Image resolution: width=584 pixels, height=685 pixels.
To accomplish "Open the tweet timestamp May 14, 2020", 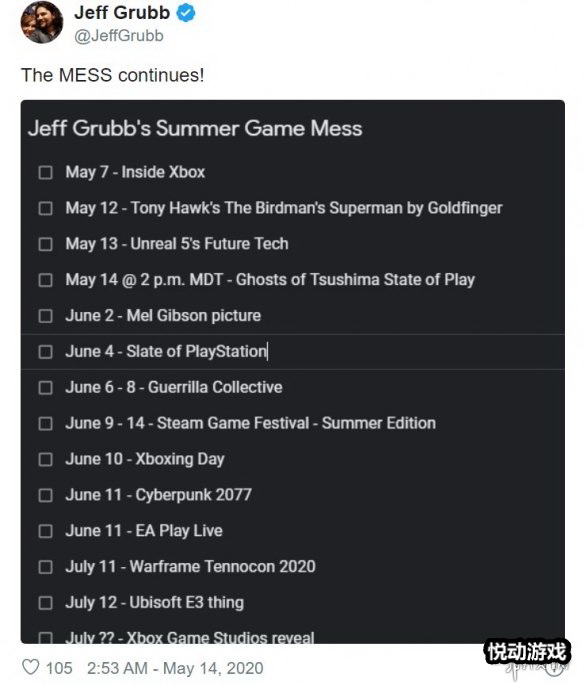I will tap(175, 668).
